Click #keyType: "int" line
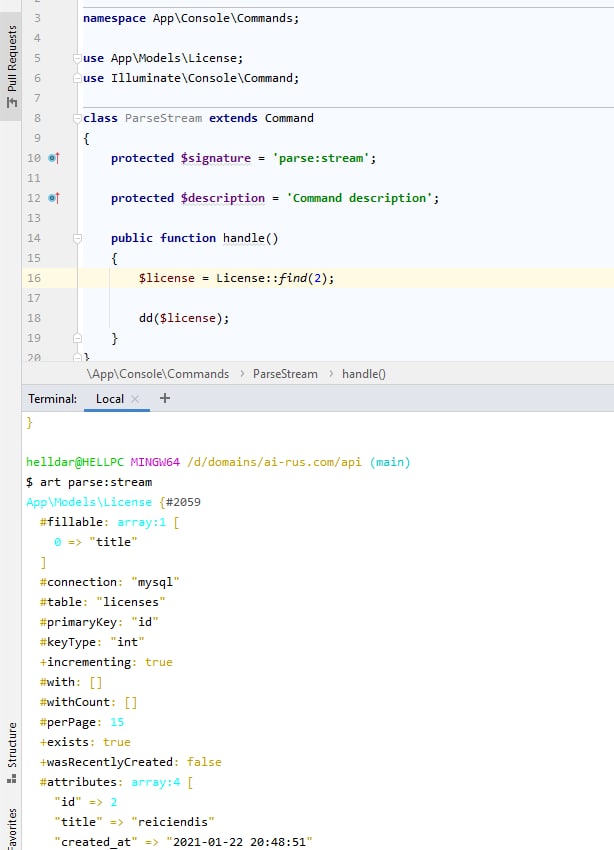614x850 pixels. pos(92,642)
